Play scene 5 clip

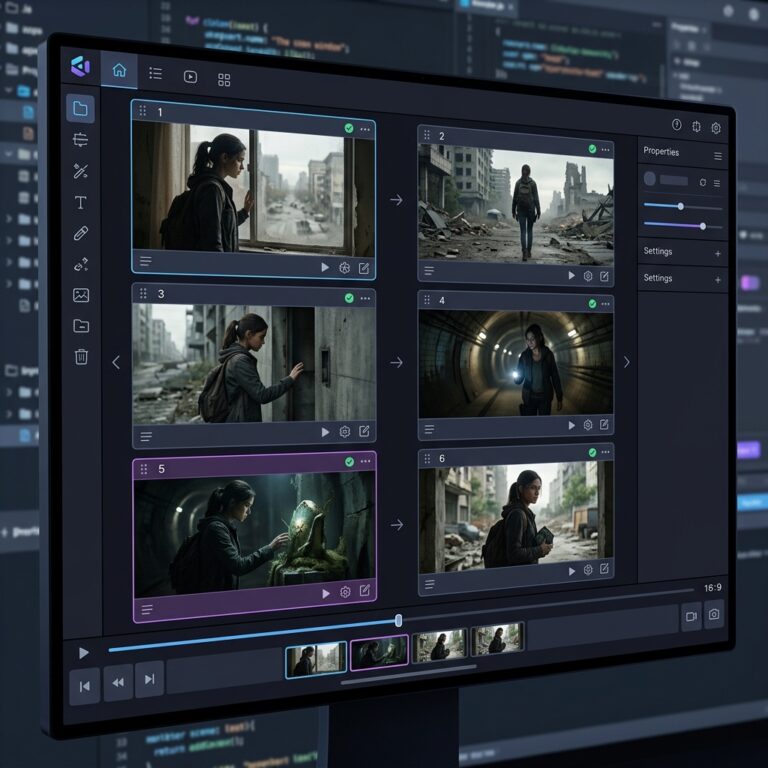tap(326, 594)
